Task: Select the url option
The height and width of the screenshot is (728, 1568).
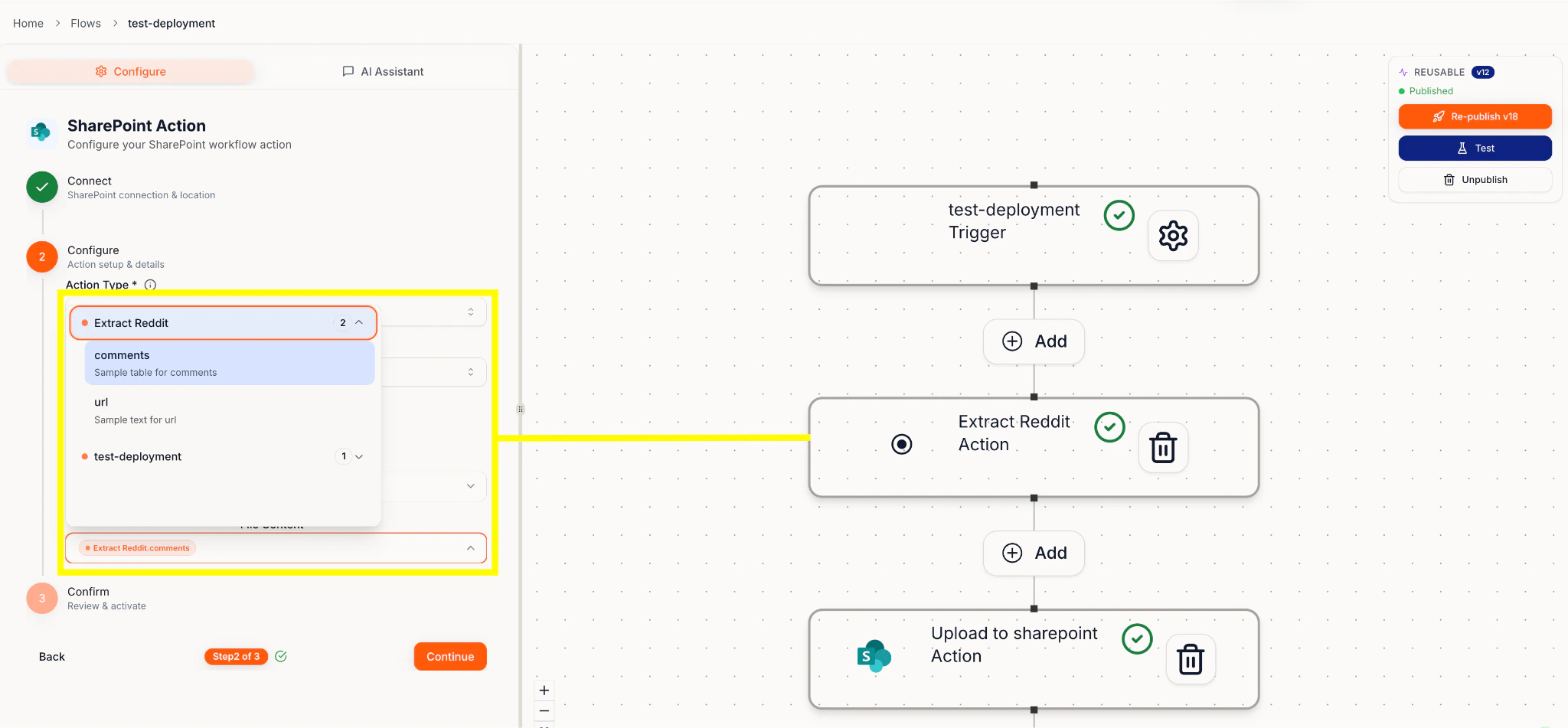Action: 230,410
